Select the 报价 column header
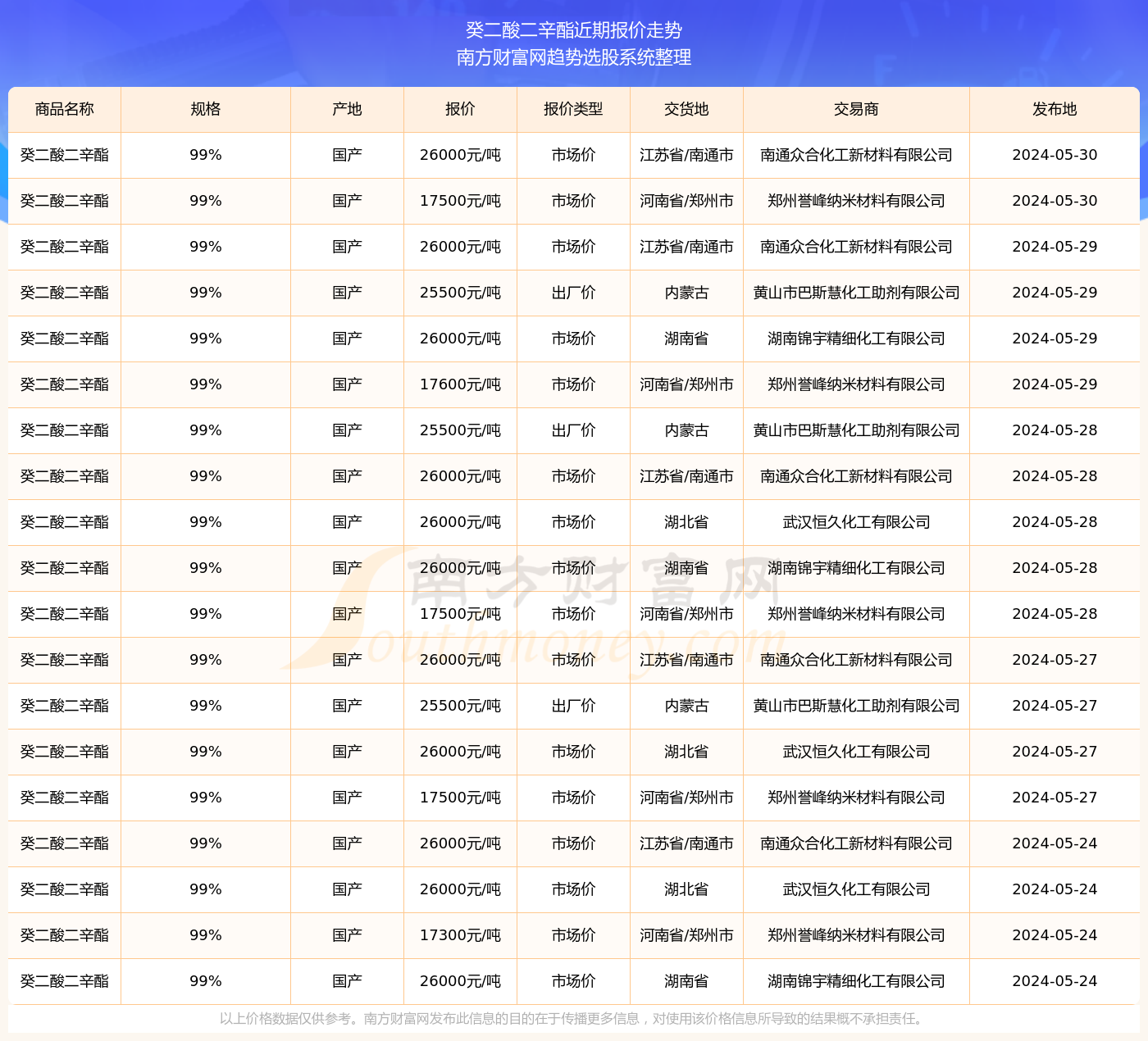This screenshot has width=1148, height=1041. coord(460,109)
